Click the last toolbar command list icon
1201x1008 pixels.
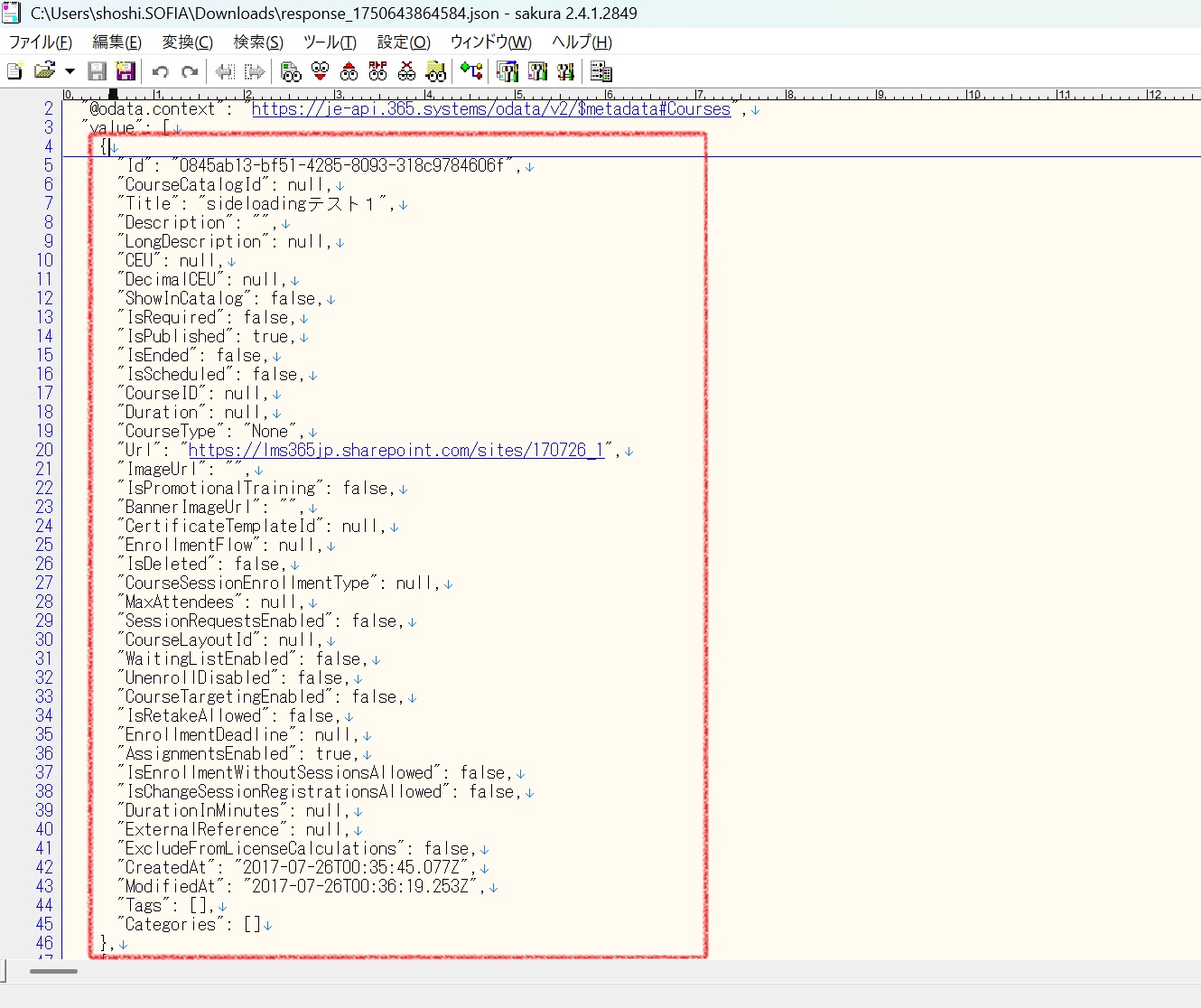point(600,71)
